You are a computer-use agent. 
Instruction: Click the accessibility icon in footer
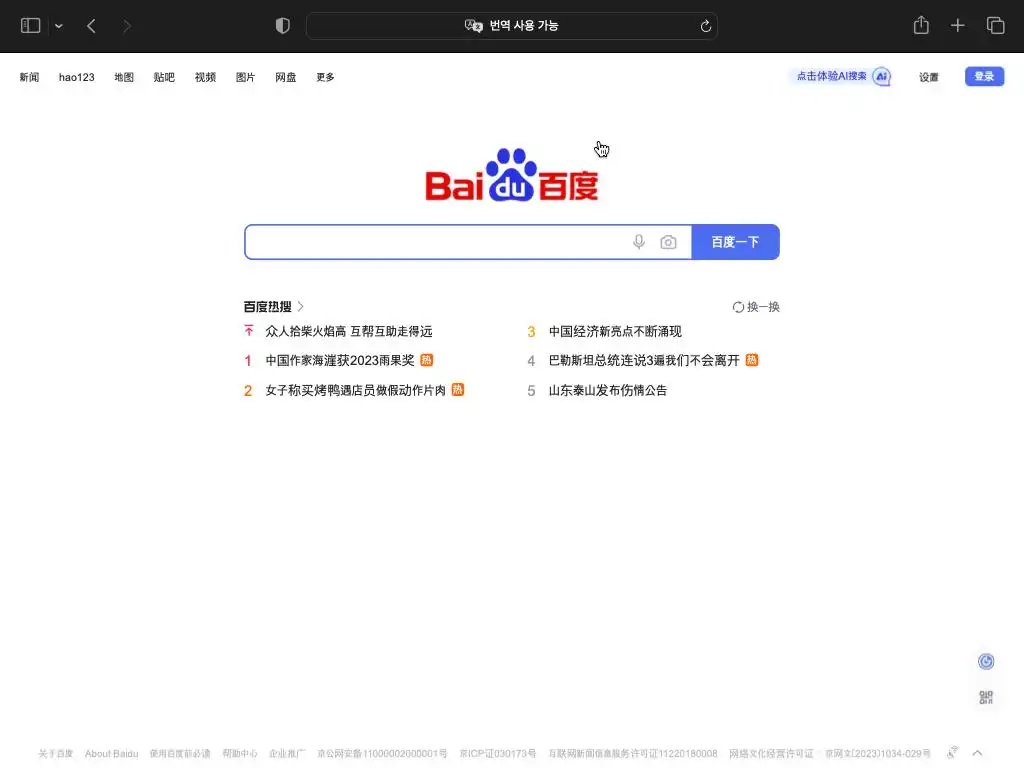point(953,752)
